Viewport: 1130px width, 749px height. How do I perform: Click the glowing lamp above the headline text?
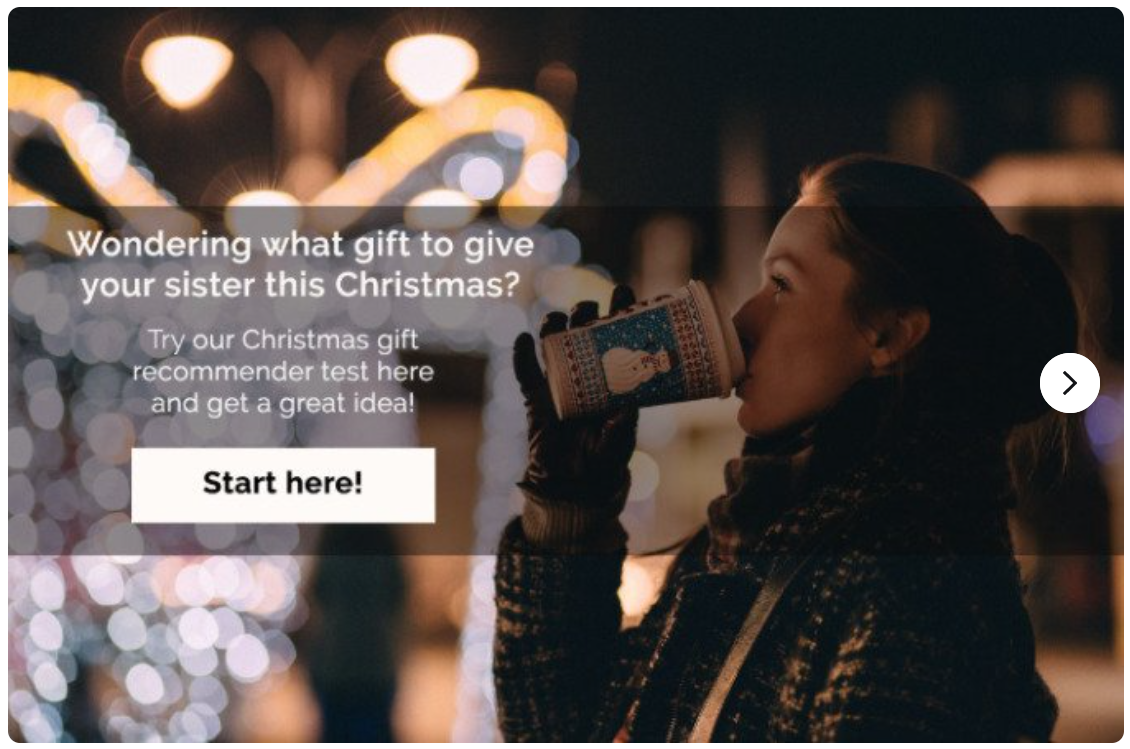[x=187, y=70]
